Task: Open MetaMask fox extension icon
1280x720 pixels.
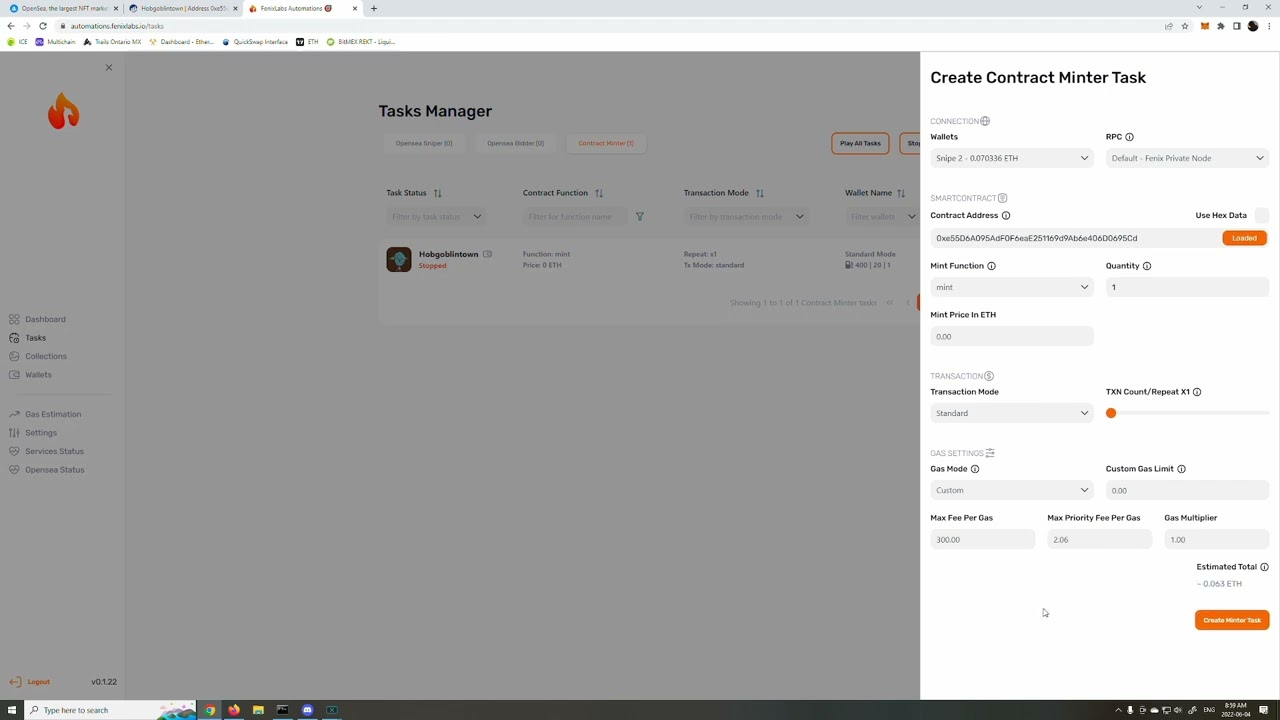Action: [1204, 26]
